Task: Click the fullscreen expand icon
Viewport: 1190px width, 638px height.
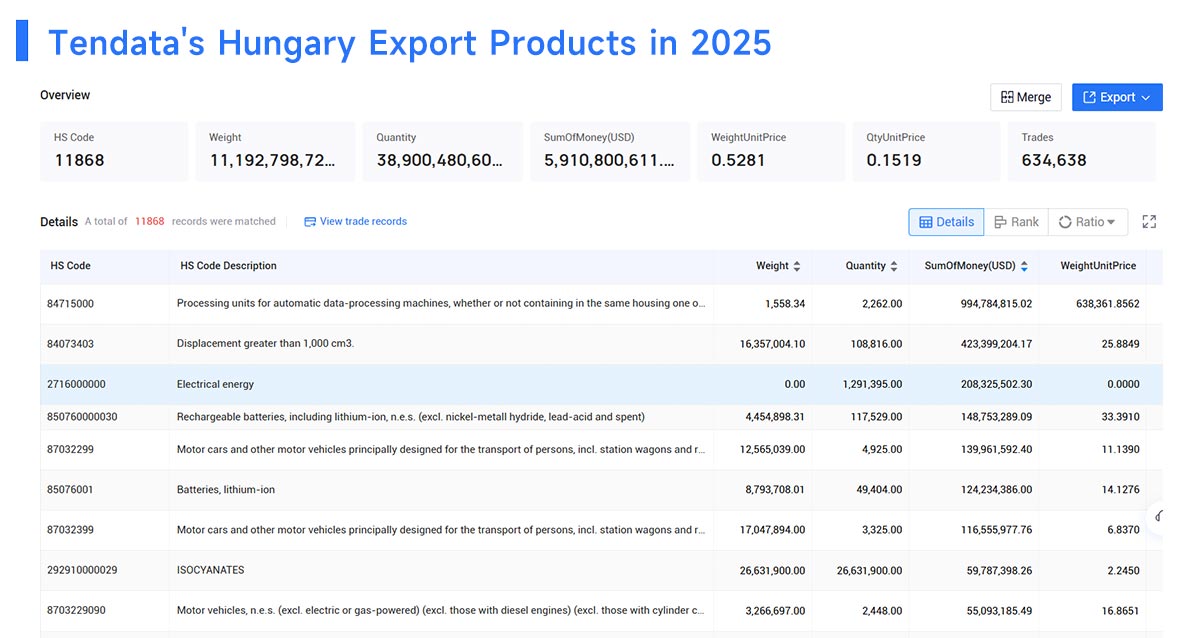Action: [1149, 222]
